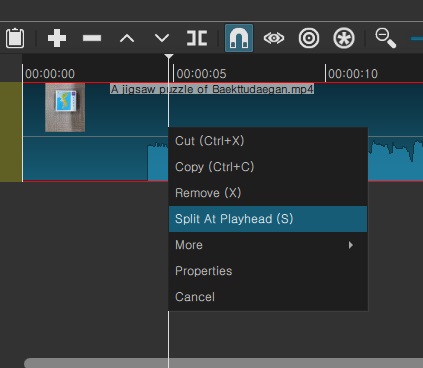Expand the More submenu
Screen dimensions: 423x368
point(268,245)
